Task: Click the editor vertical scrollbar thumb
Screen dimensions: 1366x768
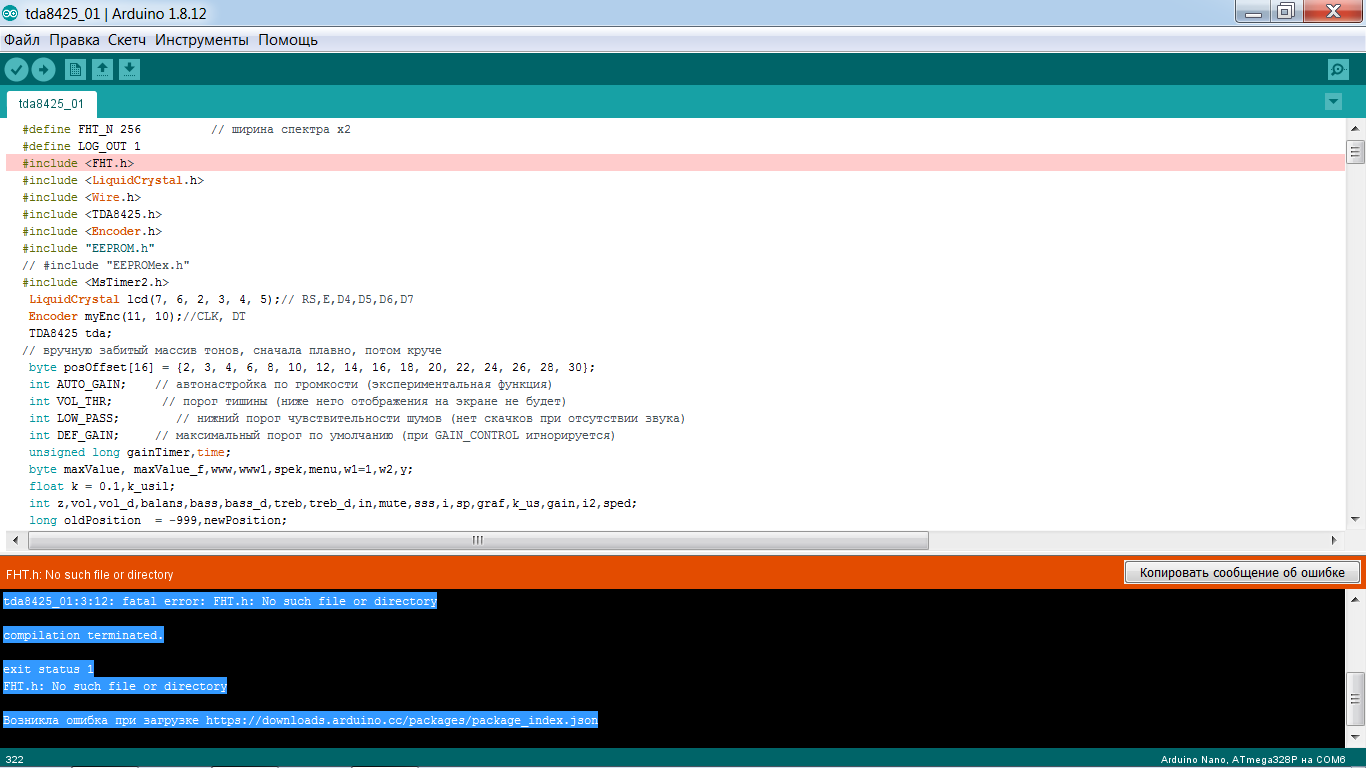Action: (x=1356, y=152)
